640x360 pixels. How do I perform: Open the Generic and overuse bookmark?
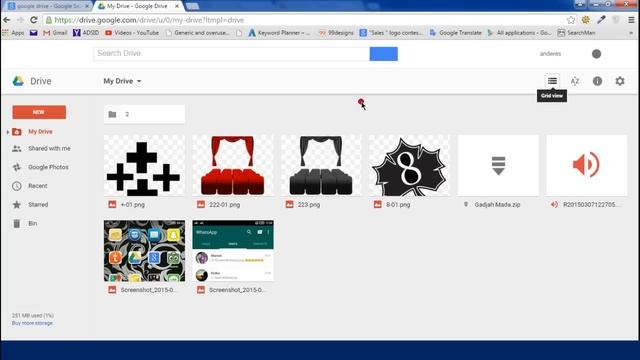198,33
